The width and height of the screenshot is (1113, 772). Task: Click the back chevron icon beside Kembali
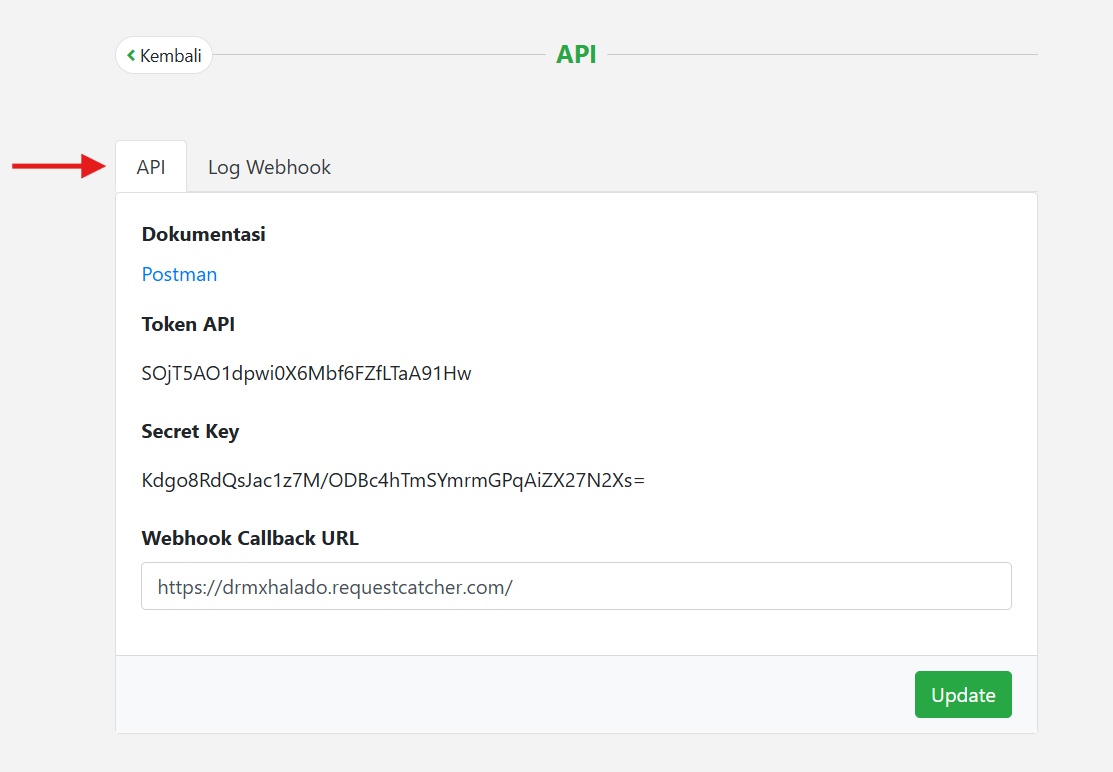pyautogui.click(x=131, y=56)
